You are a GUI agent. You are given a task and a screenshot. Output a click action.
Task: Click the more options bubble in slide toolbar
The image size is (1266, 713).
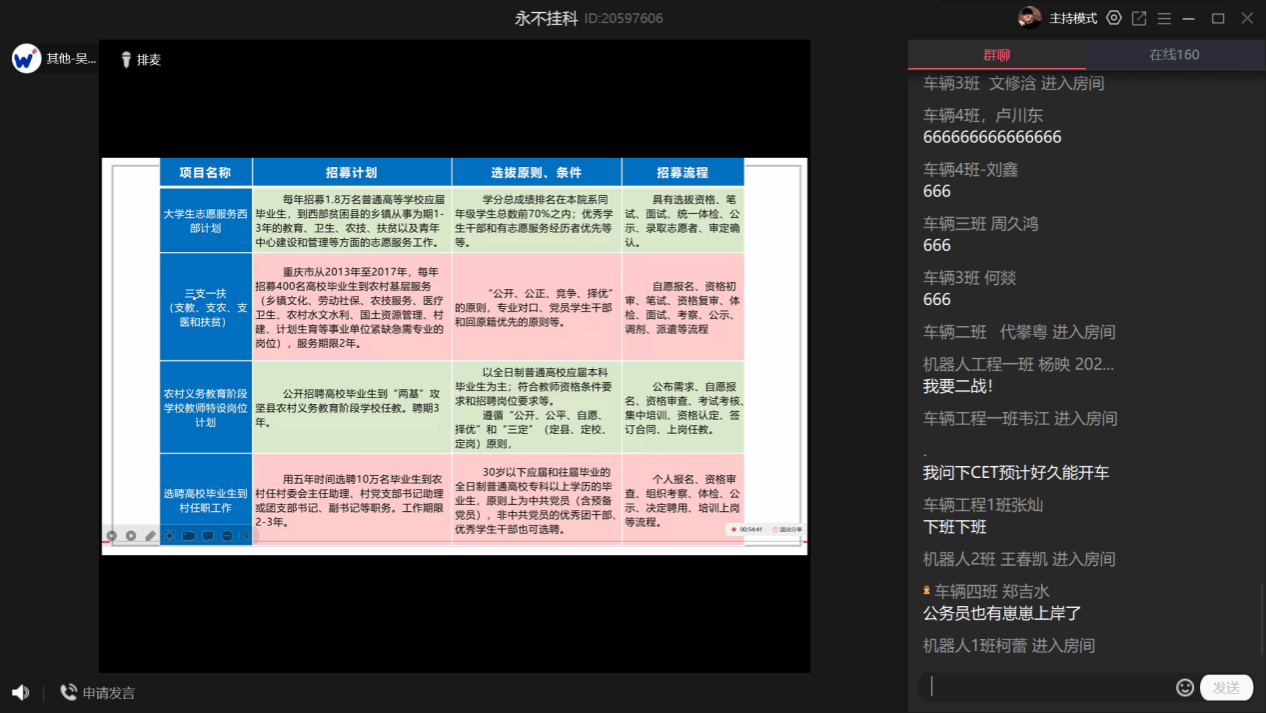click(x=227, y=536)
